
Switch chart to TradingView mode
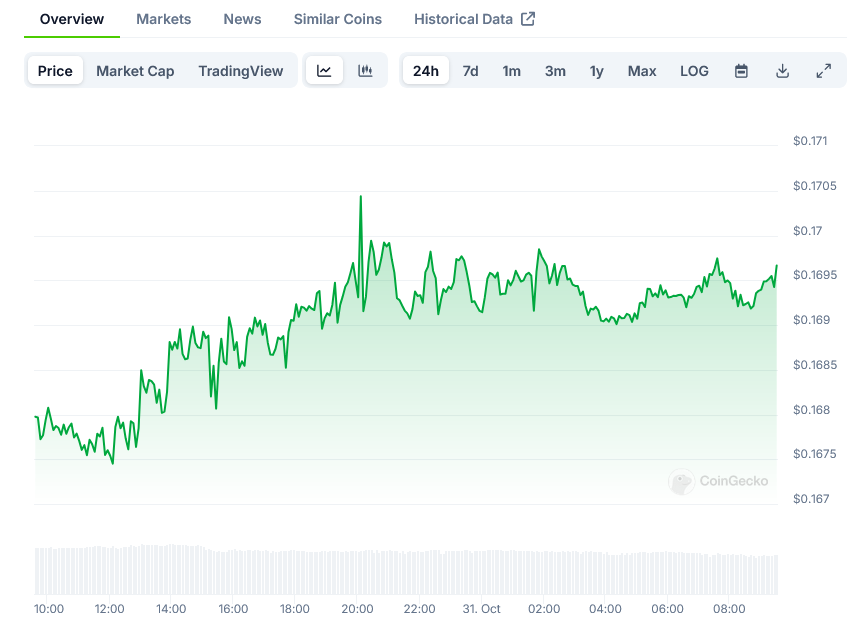tap(240, 71)
